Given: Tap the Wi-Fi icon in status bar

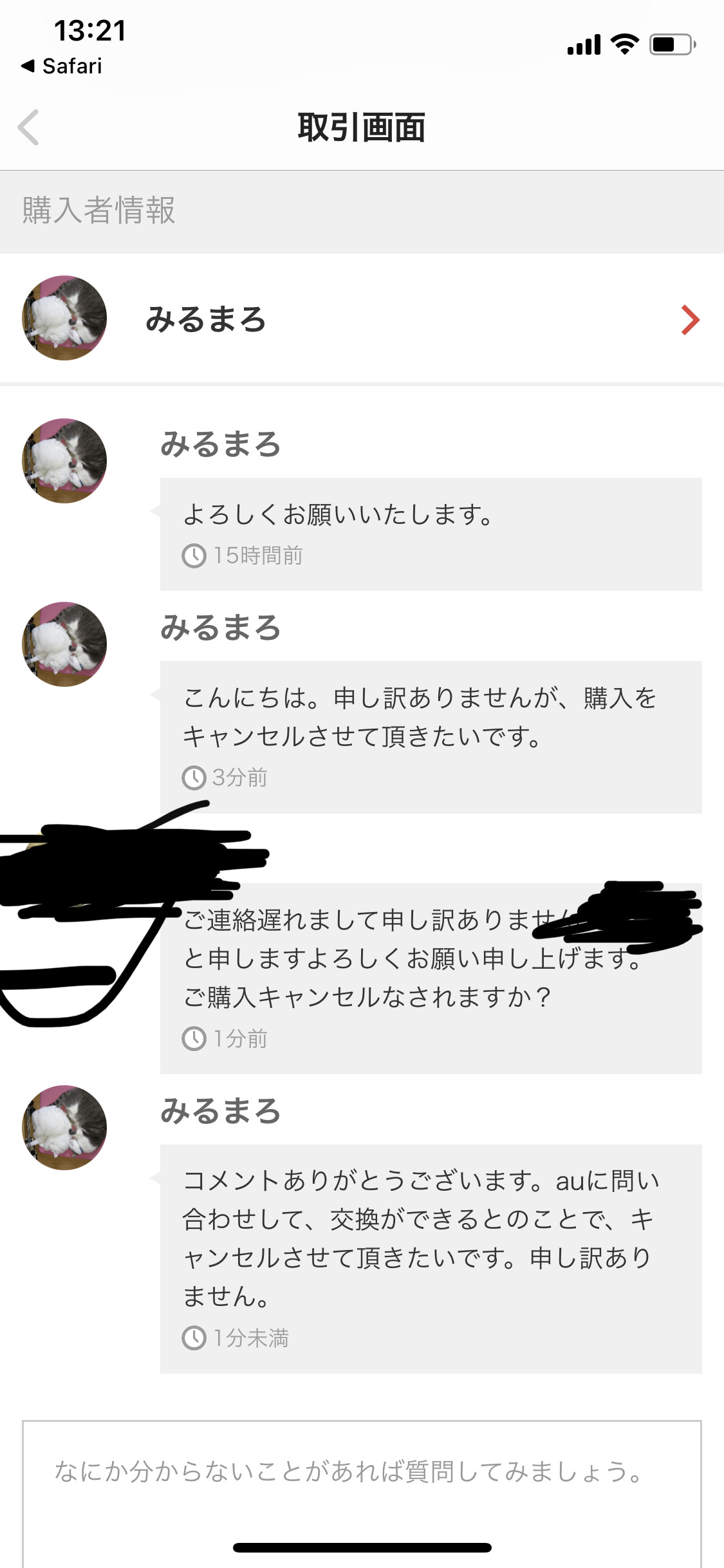Looking at the screenshot, I should (624, 44).
